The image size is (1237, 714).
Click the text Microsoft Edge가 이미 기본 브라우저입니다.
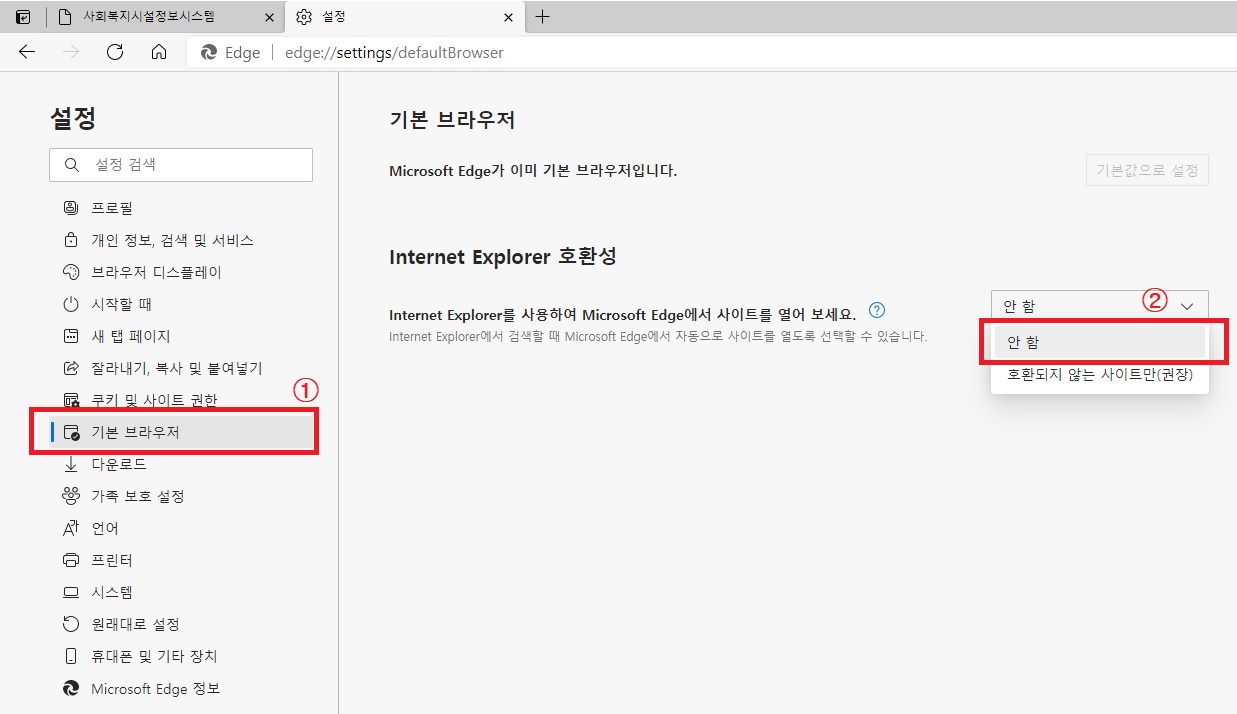(533, 171)
